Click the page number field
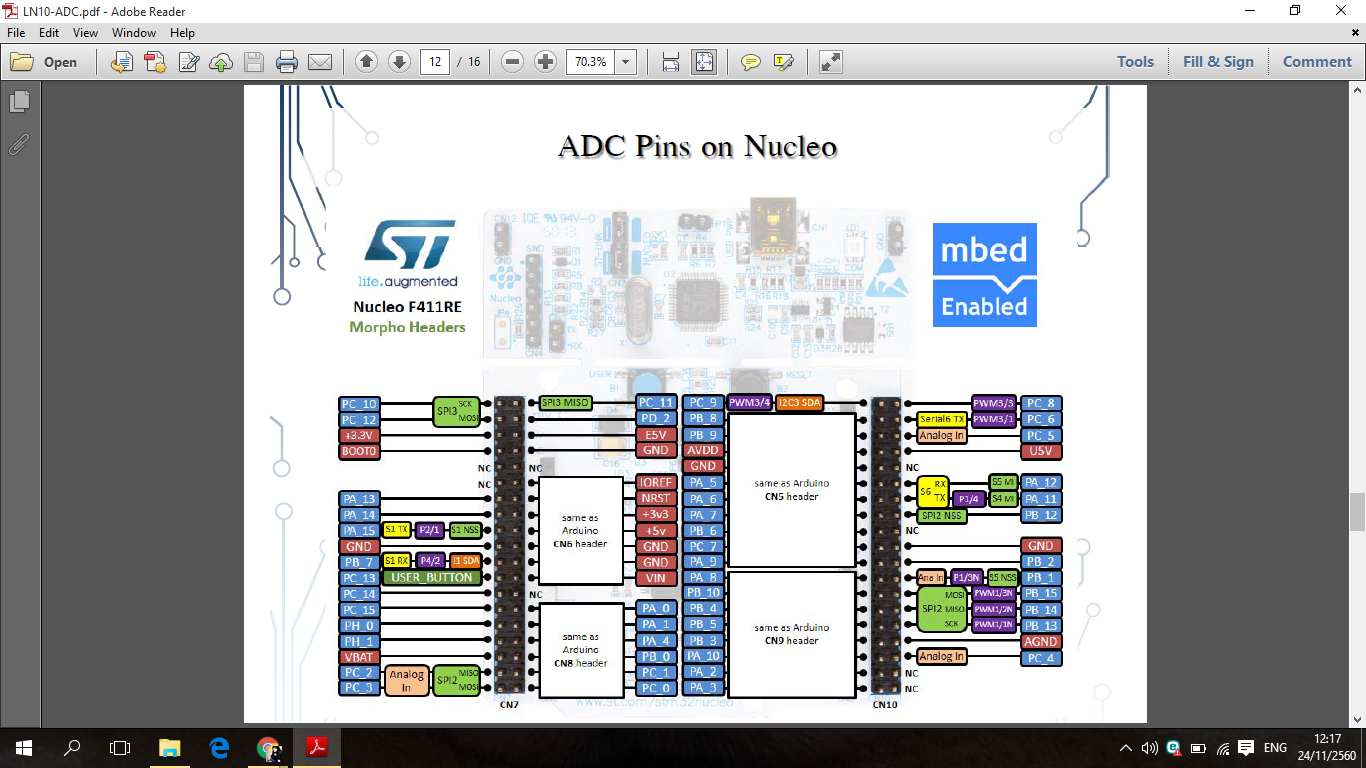1366x768 pixels. 435,62
